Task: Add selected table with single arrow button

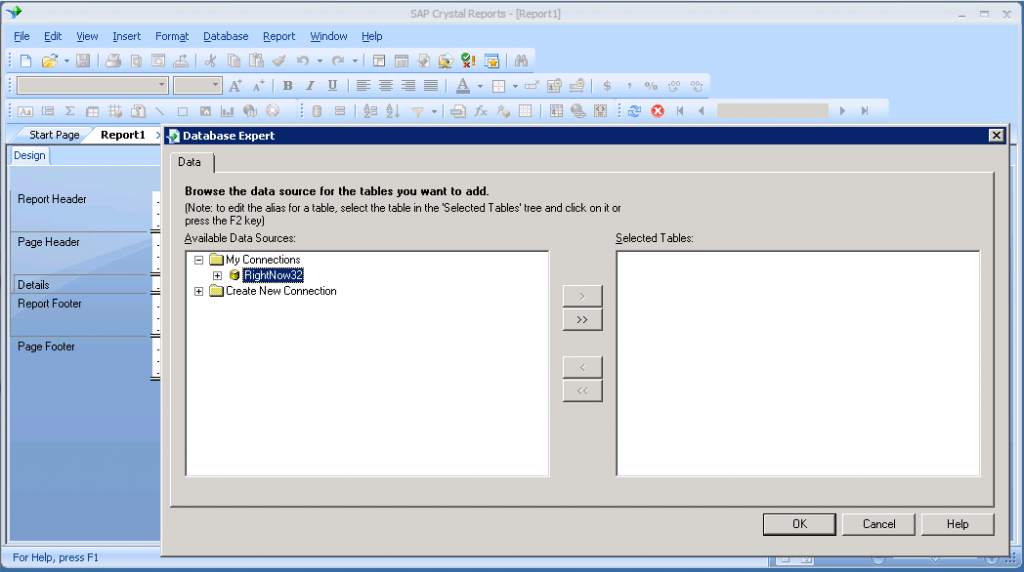Action: (x=582, y=296)
